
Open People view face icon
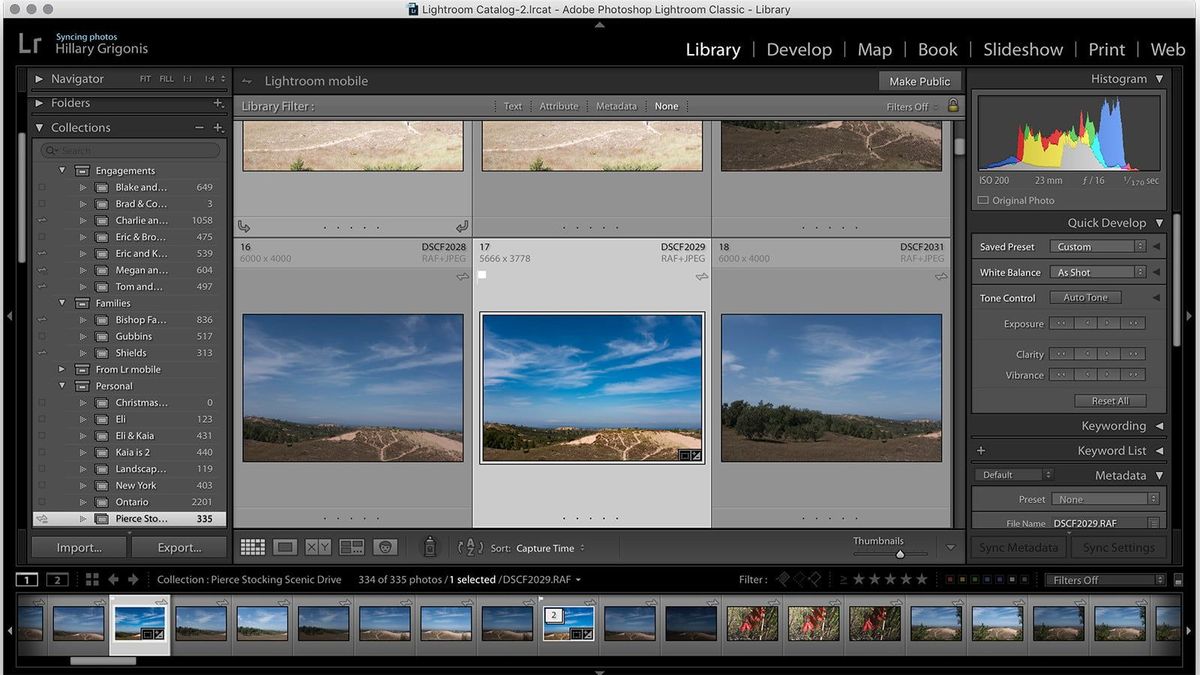coord(386,547)
